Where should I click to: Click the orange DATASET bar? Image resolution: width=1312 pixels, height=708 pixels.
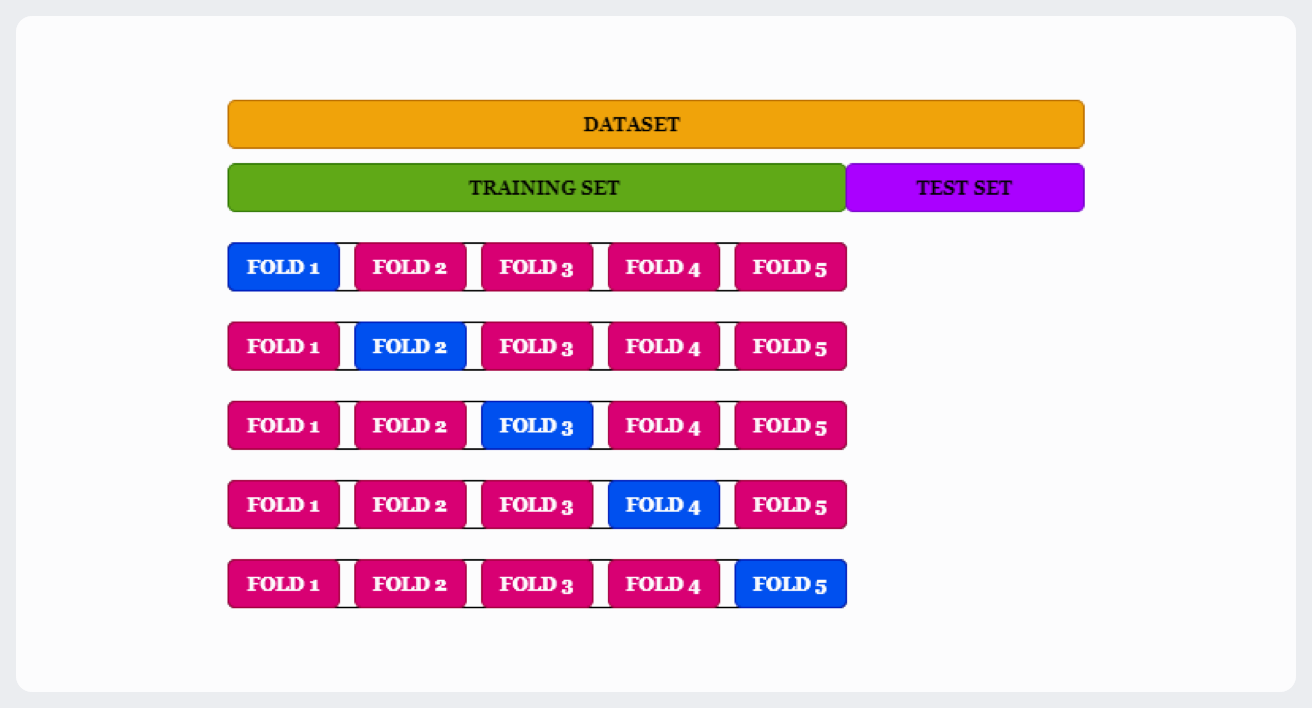tap(656, 124)
